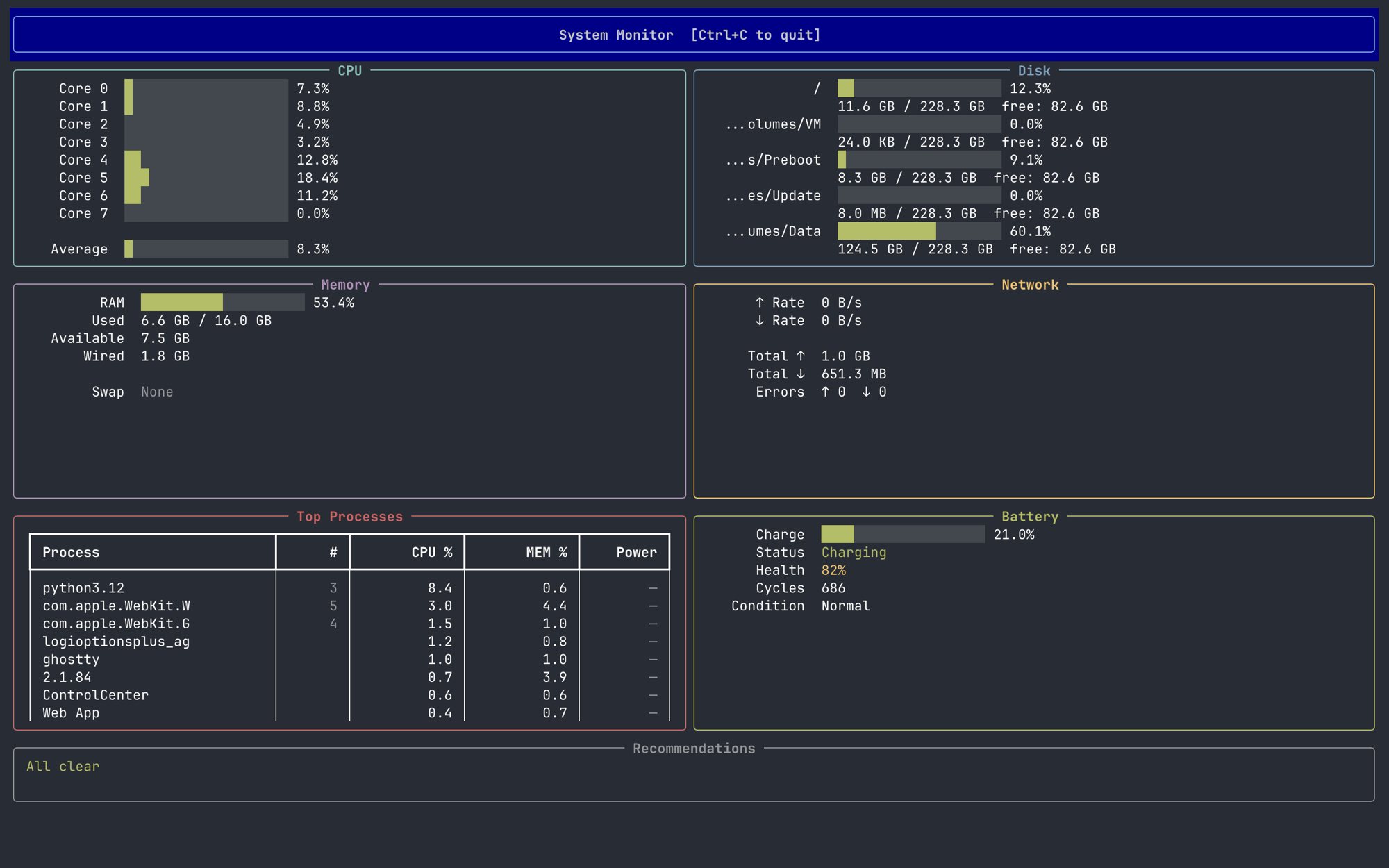This screenshot has width=1389, height=868.
Task: Click the Average CPU usage bar
Action: point(206,249)
